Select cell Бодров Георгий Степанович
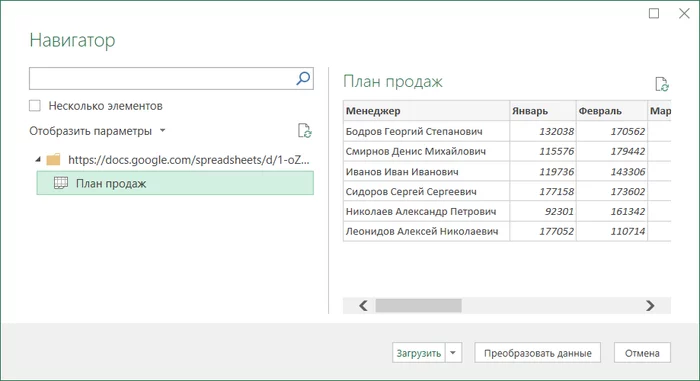The height and width of the screenshot is (381, 700). [x=426, y=131]
